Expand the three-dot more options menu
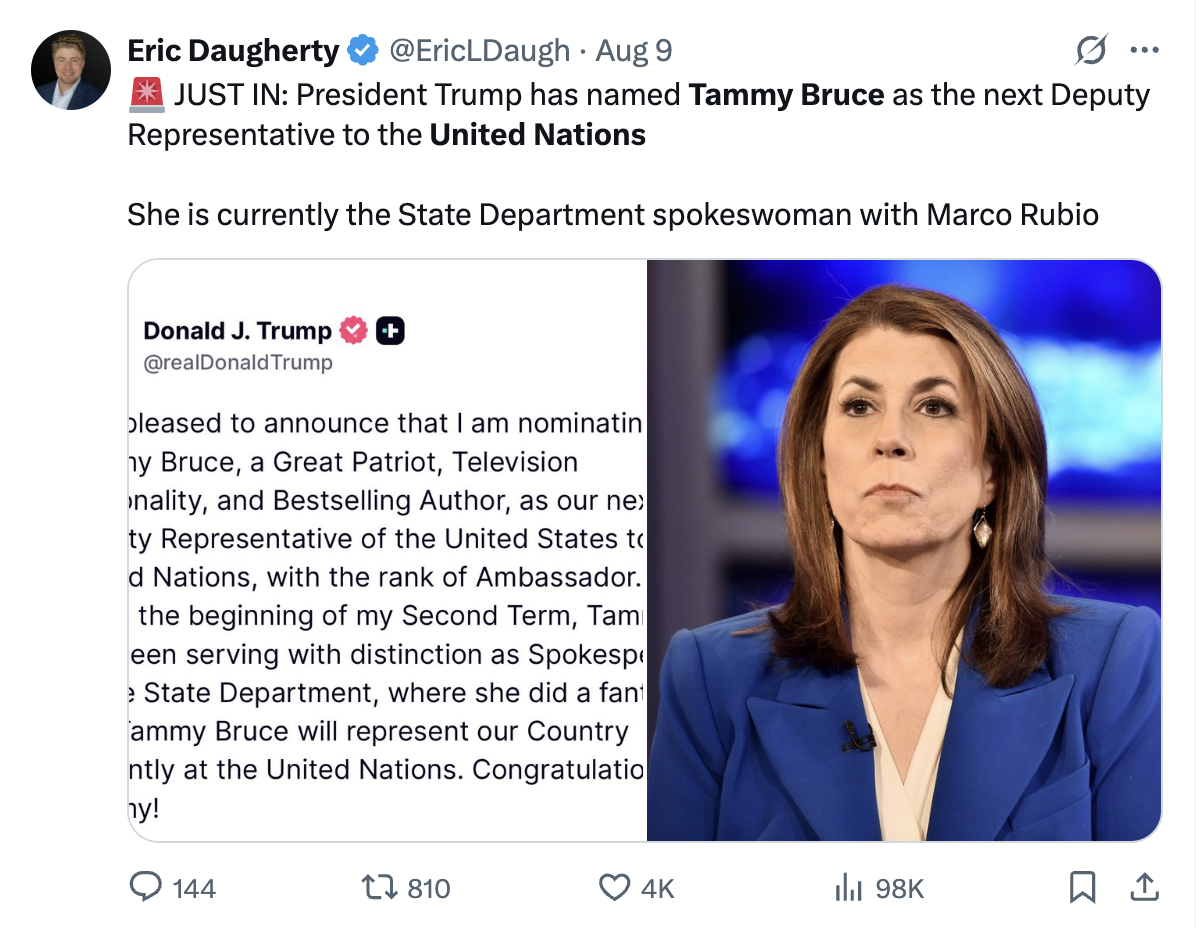Image resolution: width=1196 pixels, height=928 pixels. pos(1143,50)
